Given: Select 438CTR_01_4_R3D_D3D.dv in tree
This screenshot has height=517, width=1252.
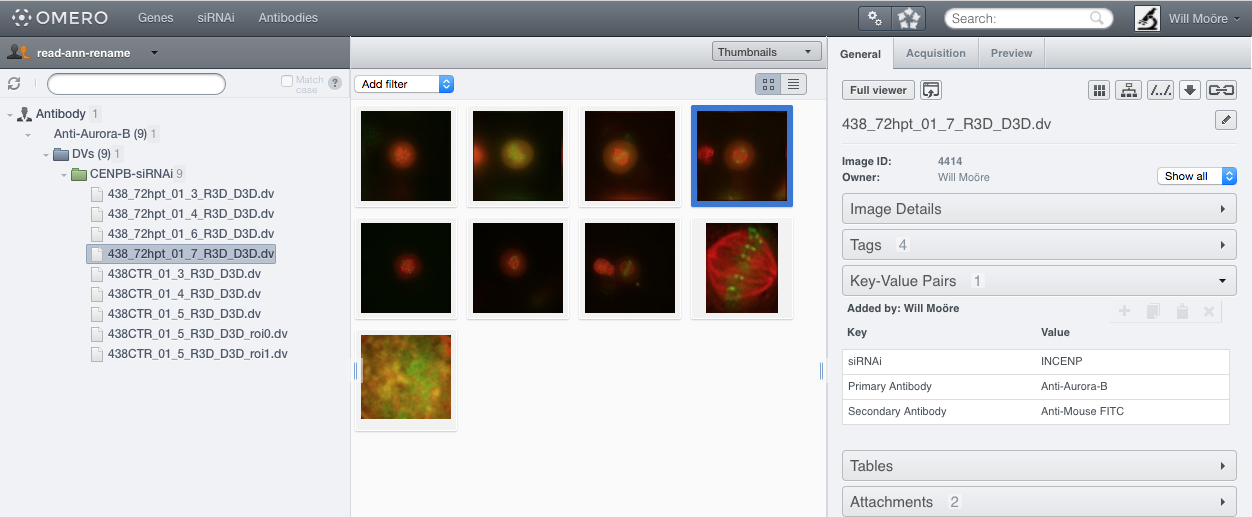Looking at the screenshot, I should coord(184,294).
